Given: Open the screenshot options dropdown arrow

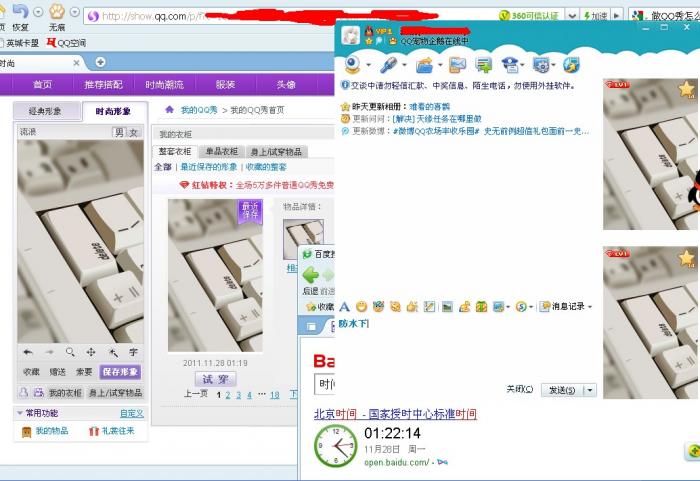Looking at the screenshot, I should pyautogui.click(x=508, y=307).
